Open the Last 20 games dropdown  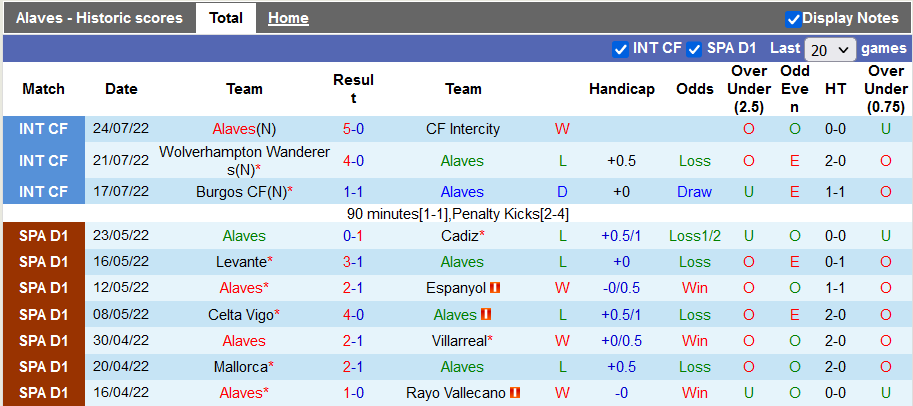coord(831,49)
